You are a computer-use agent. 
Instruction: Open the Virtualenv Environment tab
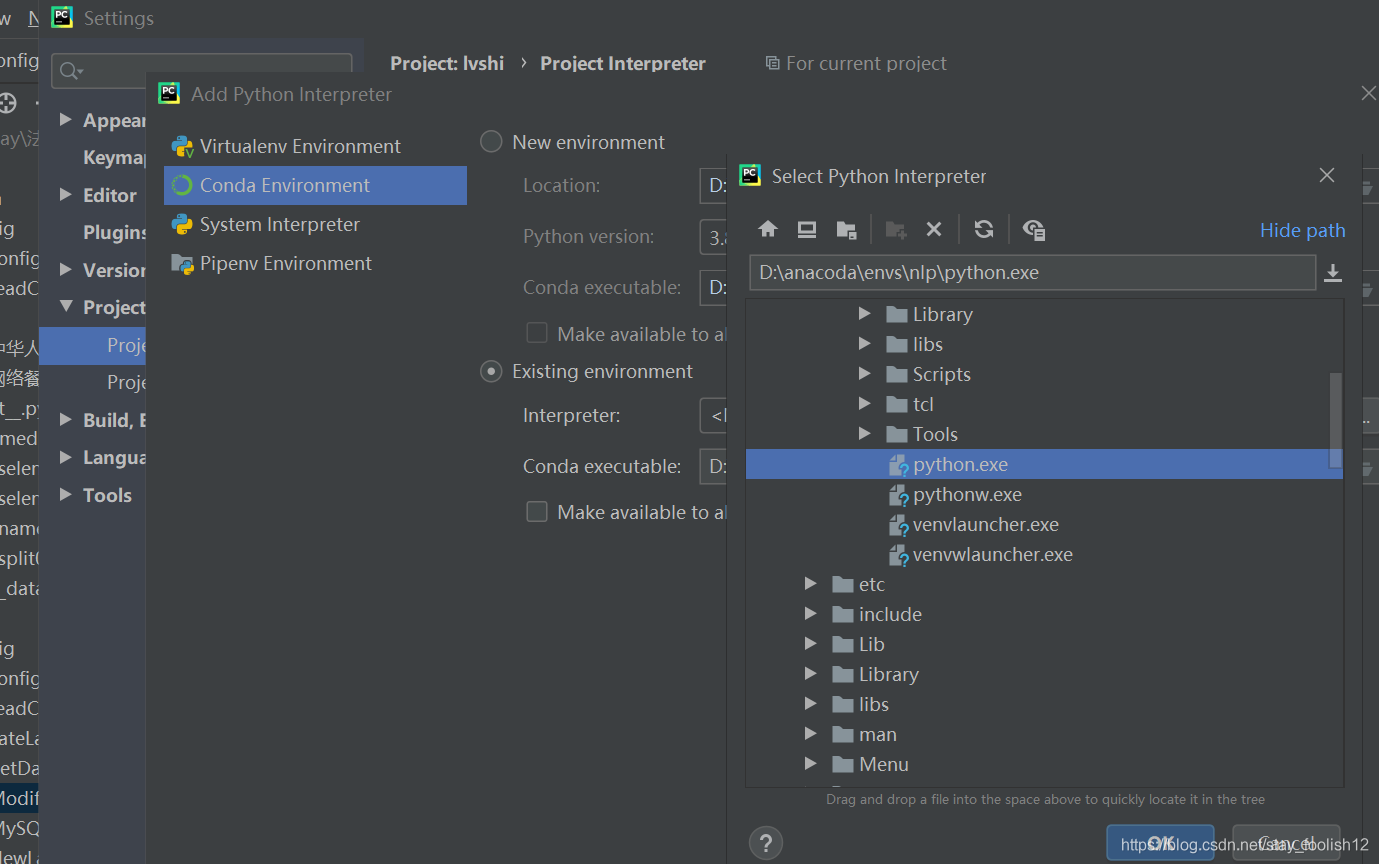315,147
